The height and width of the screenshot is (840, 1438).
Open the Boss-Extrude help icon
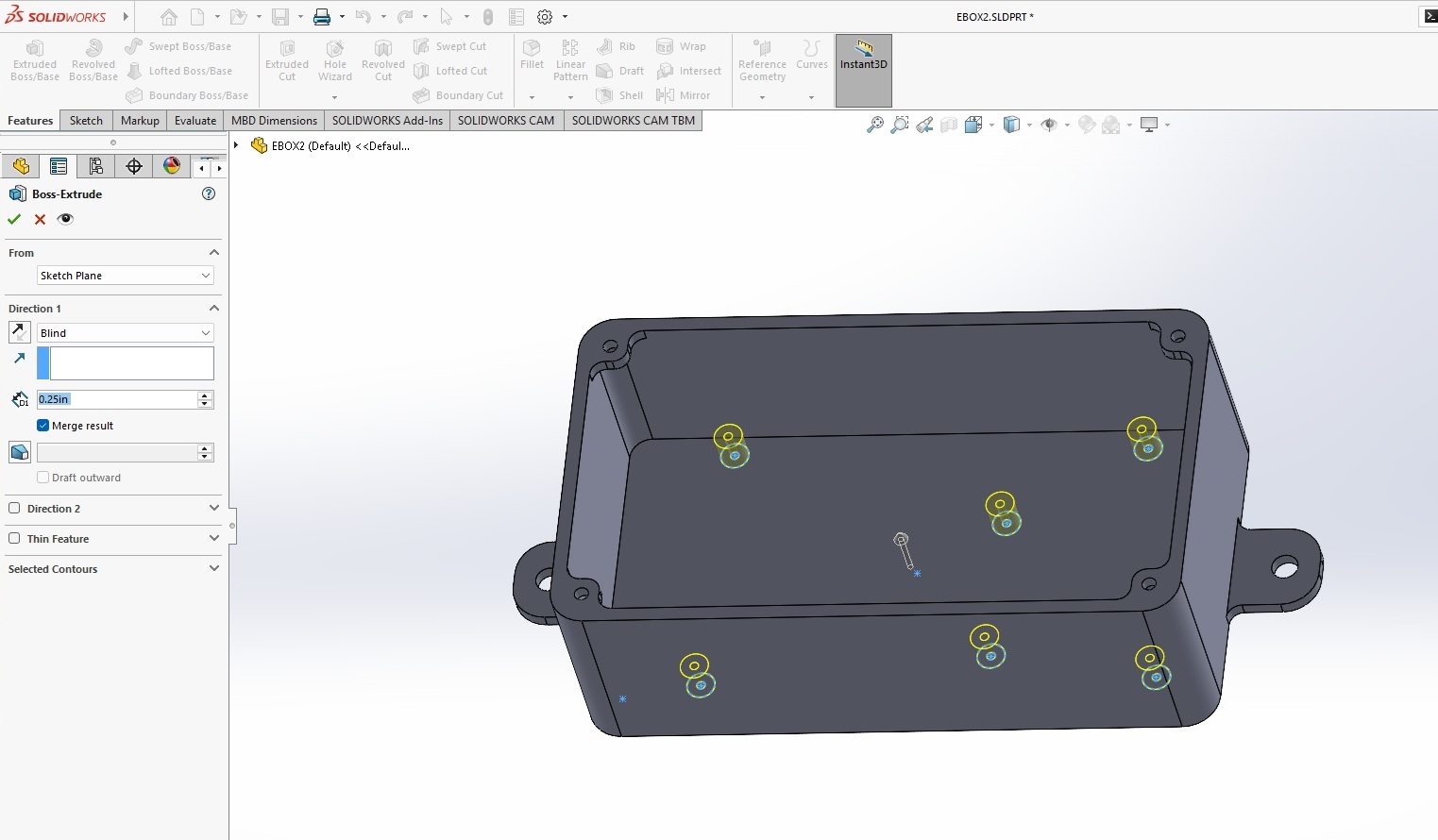click(209, 193)
